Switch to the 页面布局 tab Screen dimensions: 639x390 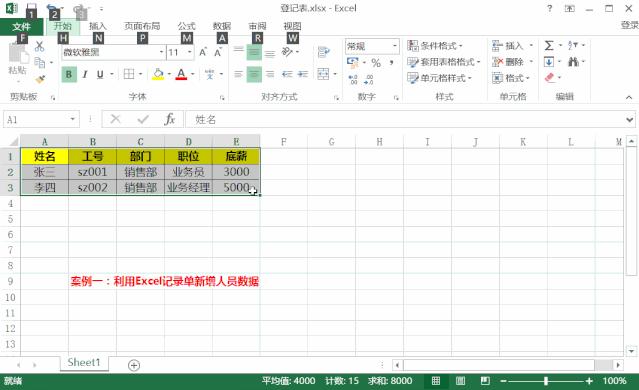pos(142,26)
